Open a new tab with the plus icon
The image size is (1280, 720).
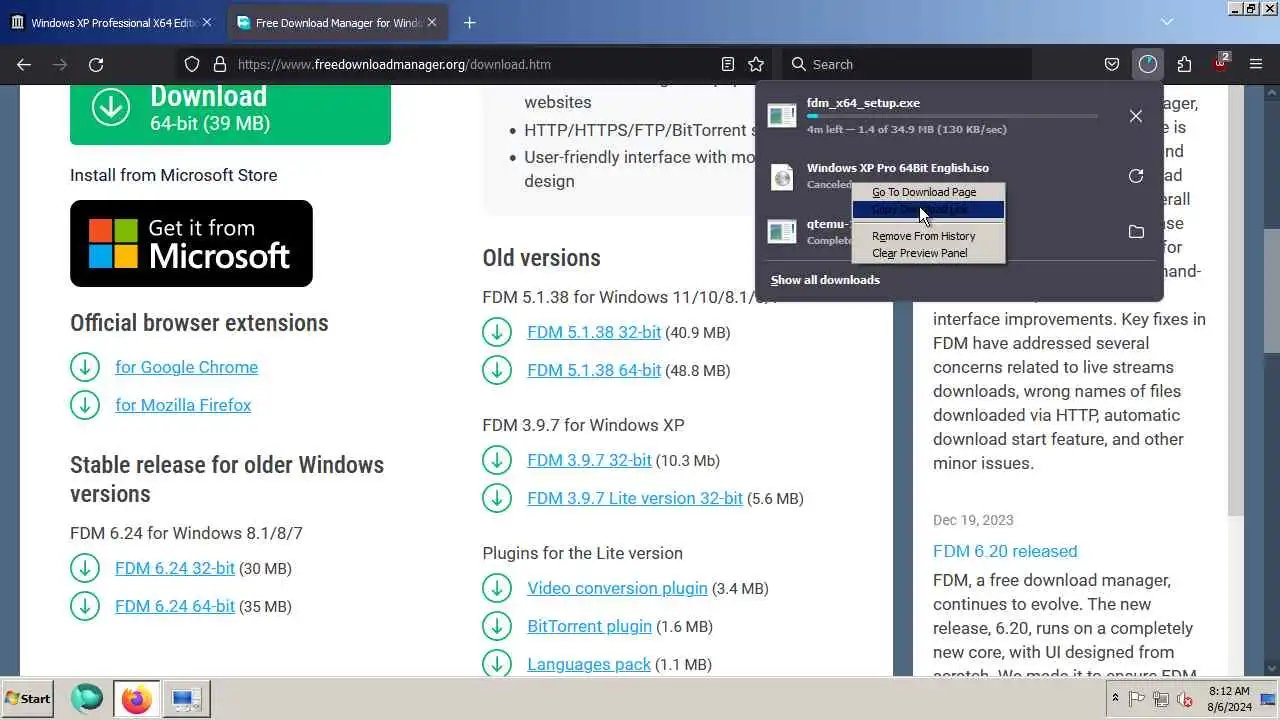pos(469,22)
